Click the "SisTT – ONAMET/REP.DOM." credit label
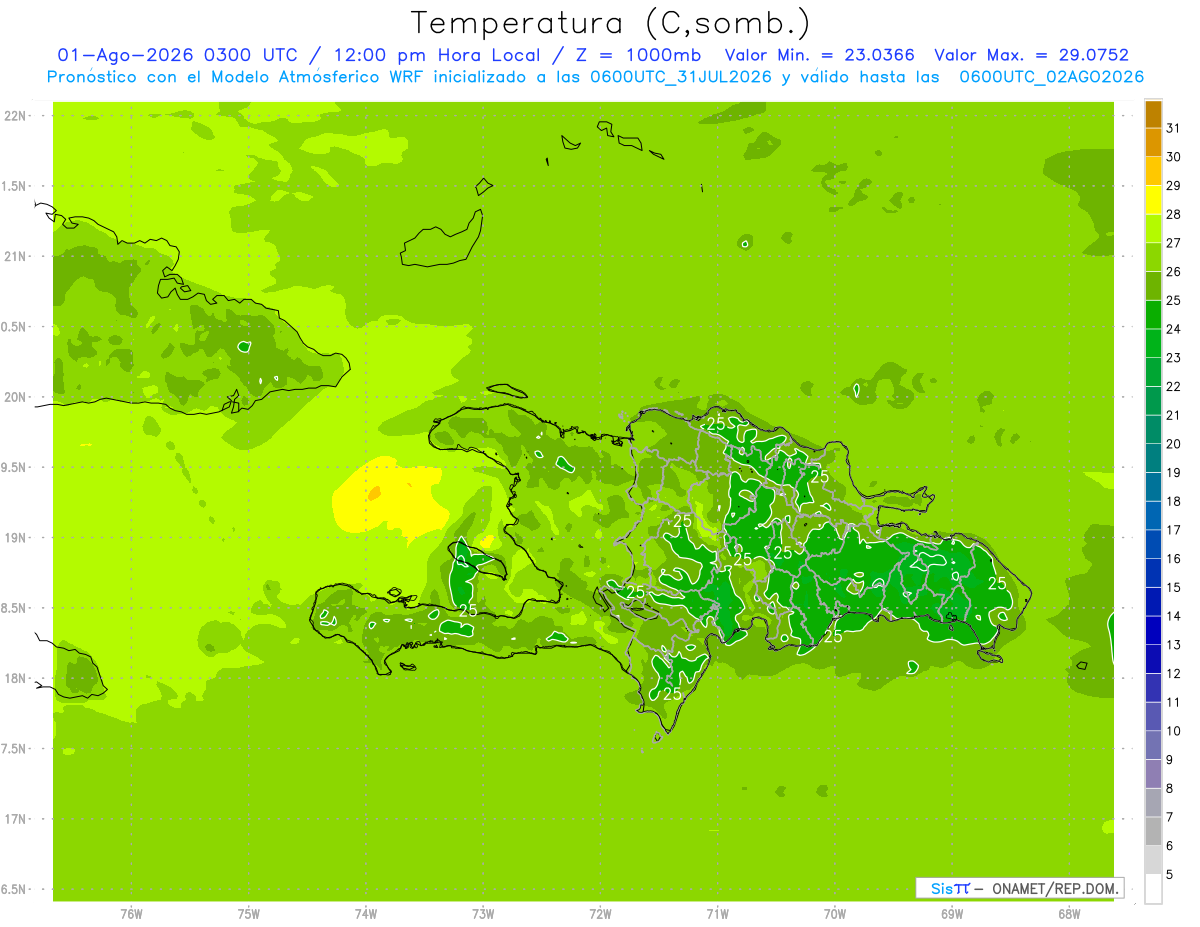This screenshot has width=1200, height=927. coord(1019,888)
